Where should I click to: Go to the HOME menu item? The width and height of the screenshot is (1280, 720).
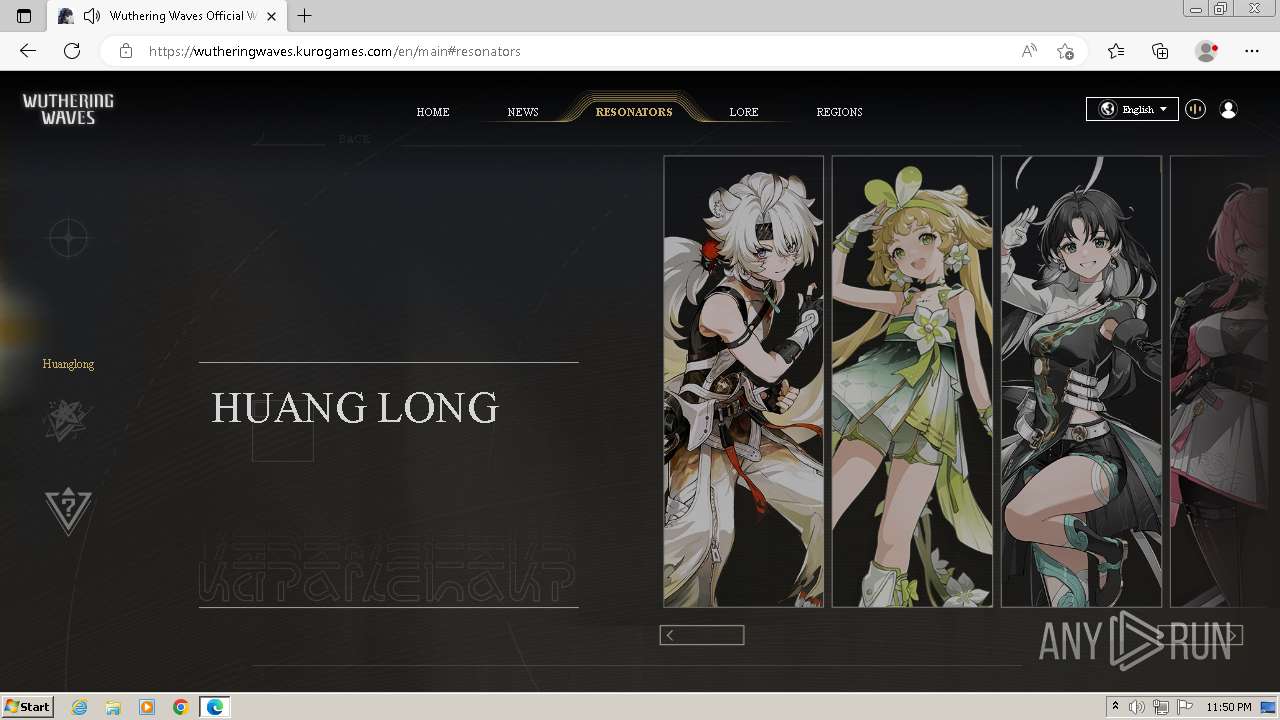click(433, 112)
